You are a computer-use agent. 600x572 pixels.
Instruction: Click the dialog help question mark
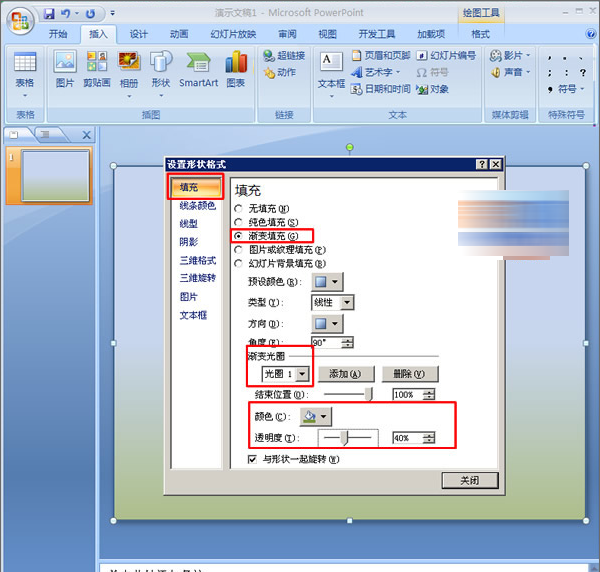(482, 165)
